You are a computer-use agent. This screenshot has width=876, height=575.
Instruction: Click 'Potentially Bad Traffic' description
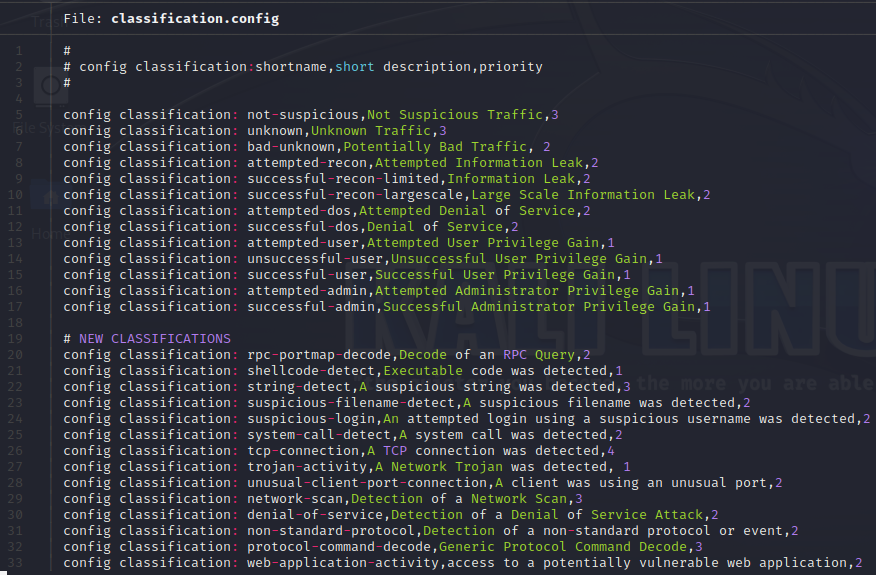point(435,146)
